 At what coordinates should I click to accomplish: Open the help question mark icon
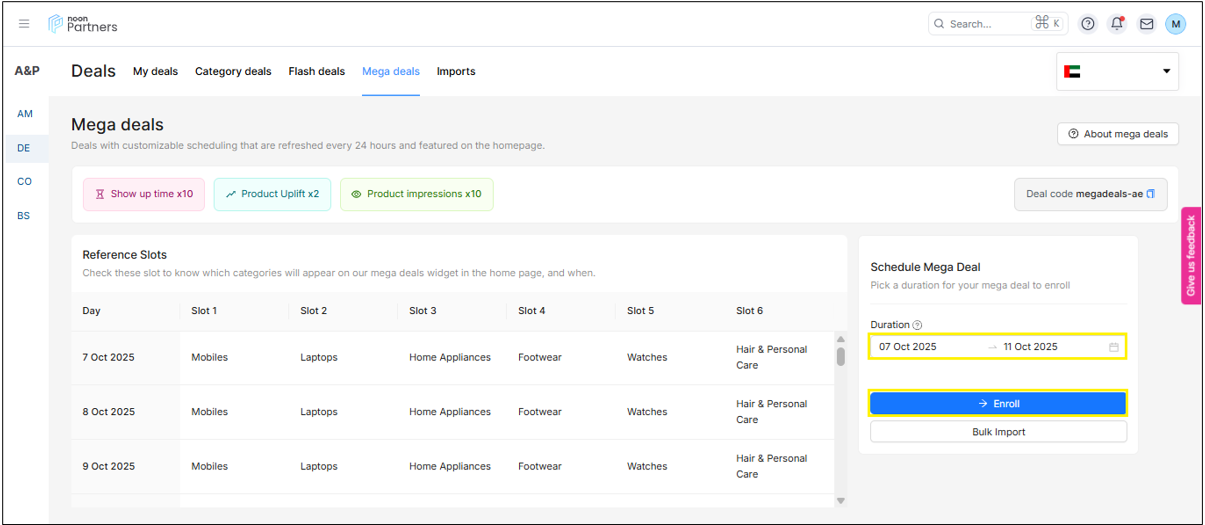(1088, 24)
